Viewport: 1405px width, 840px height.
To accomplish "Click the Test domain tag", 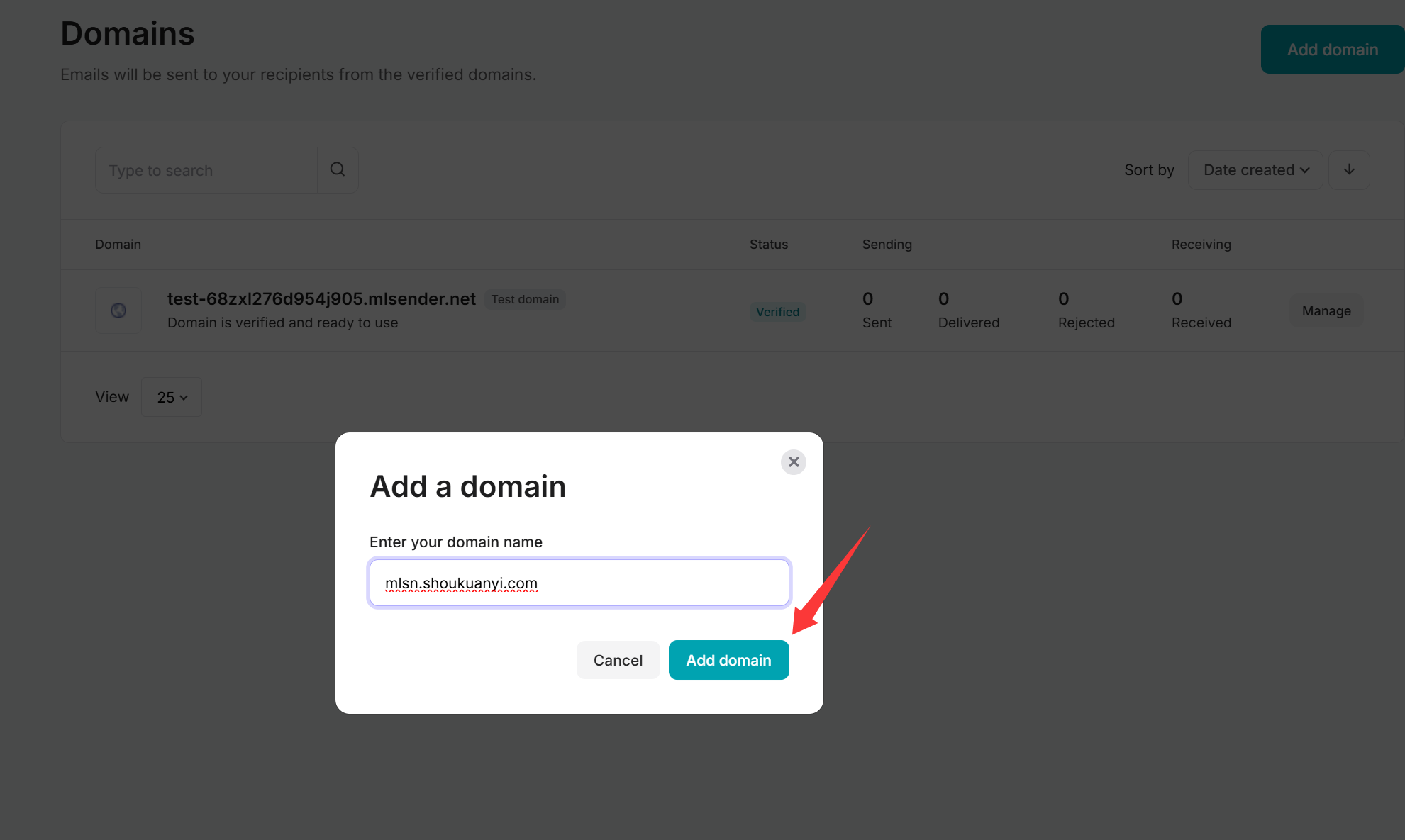I will [525, 299].
